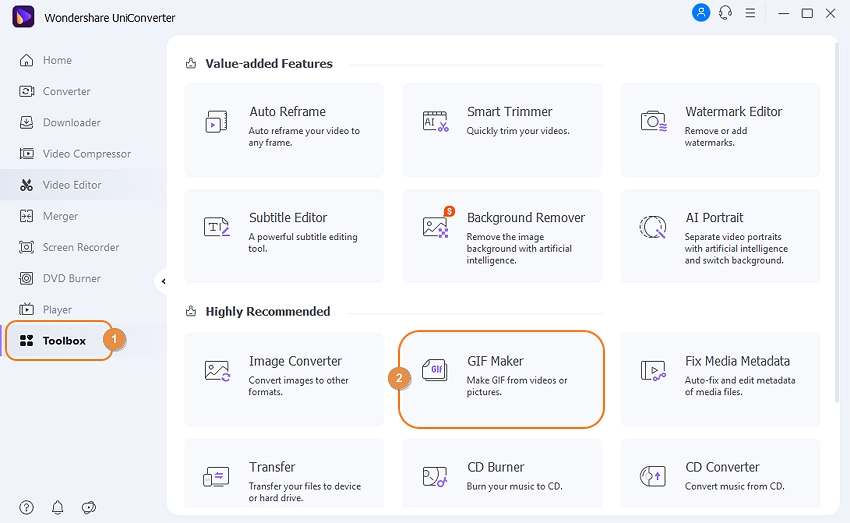
Task: Open the GIF Maker tool
Action: (502, 379)
